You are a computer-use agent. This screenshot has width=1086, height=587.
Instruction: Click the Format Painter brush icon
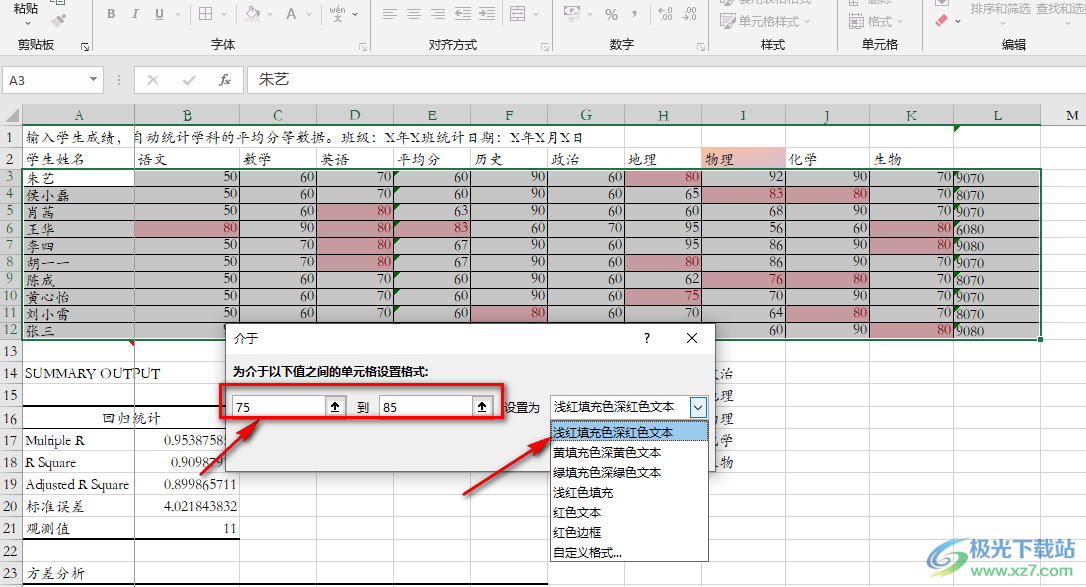pyautogui.click(x=60, y=21)
